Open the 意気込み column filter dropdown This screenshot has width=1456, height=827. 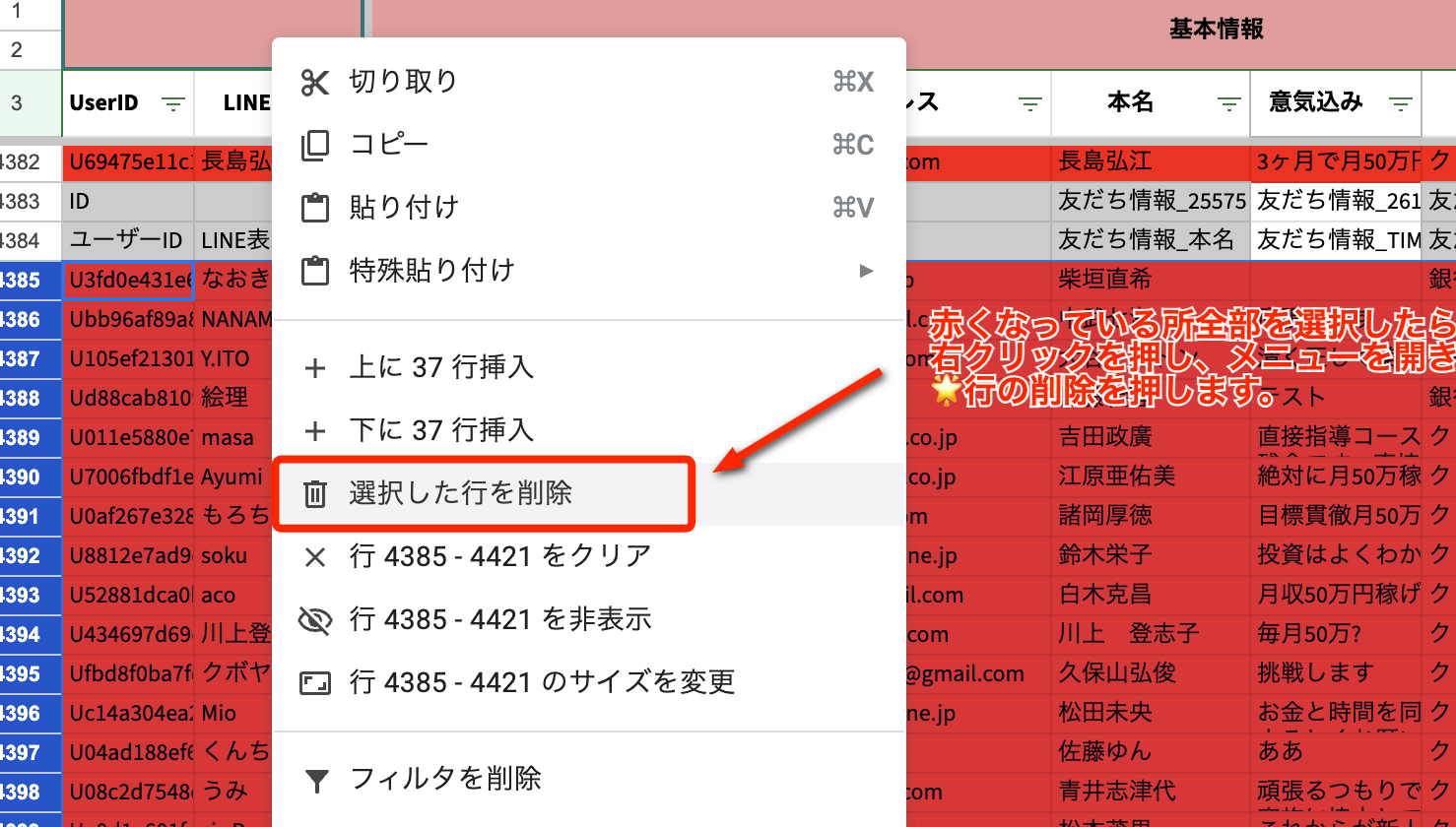(1399, 102)
